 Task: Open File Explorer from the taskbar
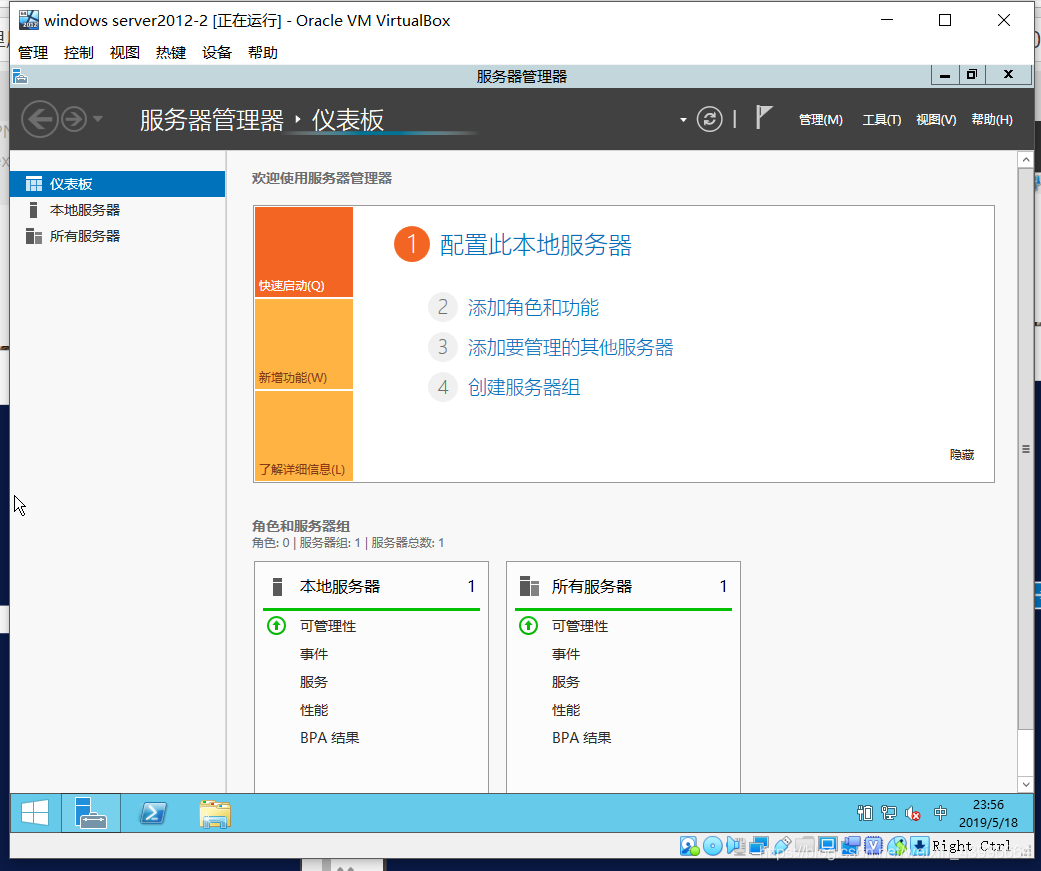[x=214, y=814]
